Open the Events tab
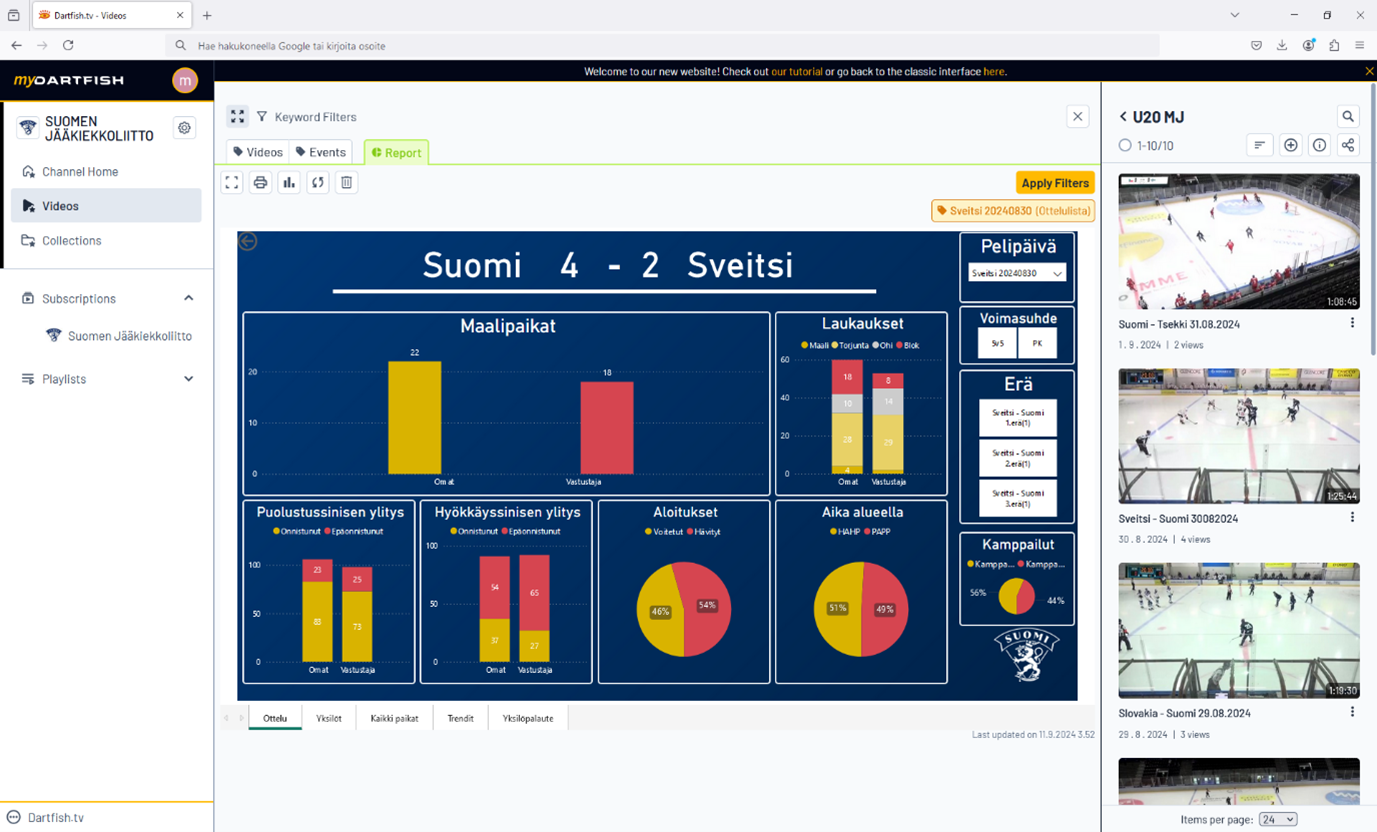This screenshot has width=1377, height=832. tap(321, 152)
